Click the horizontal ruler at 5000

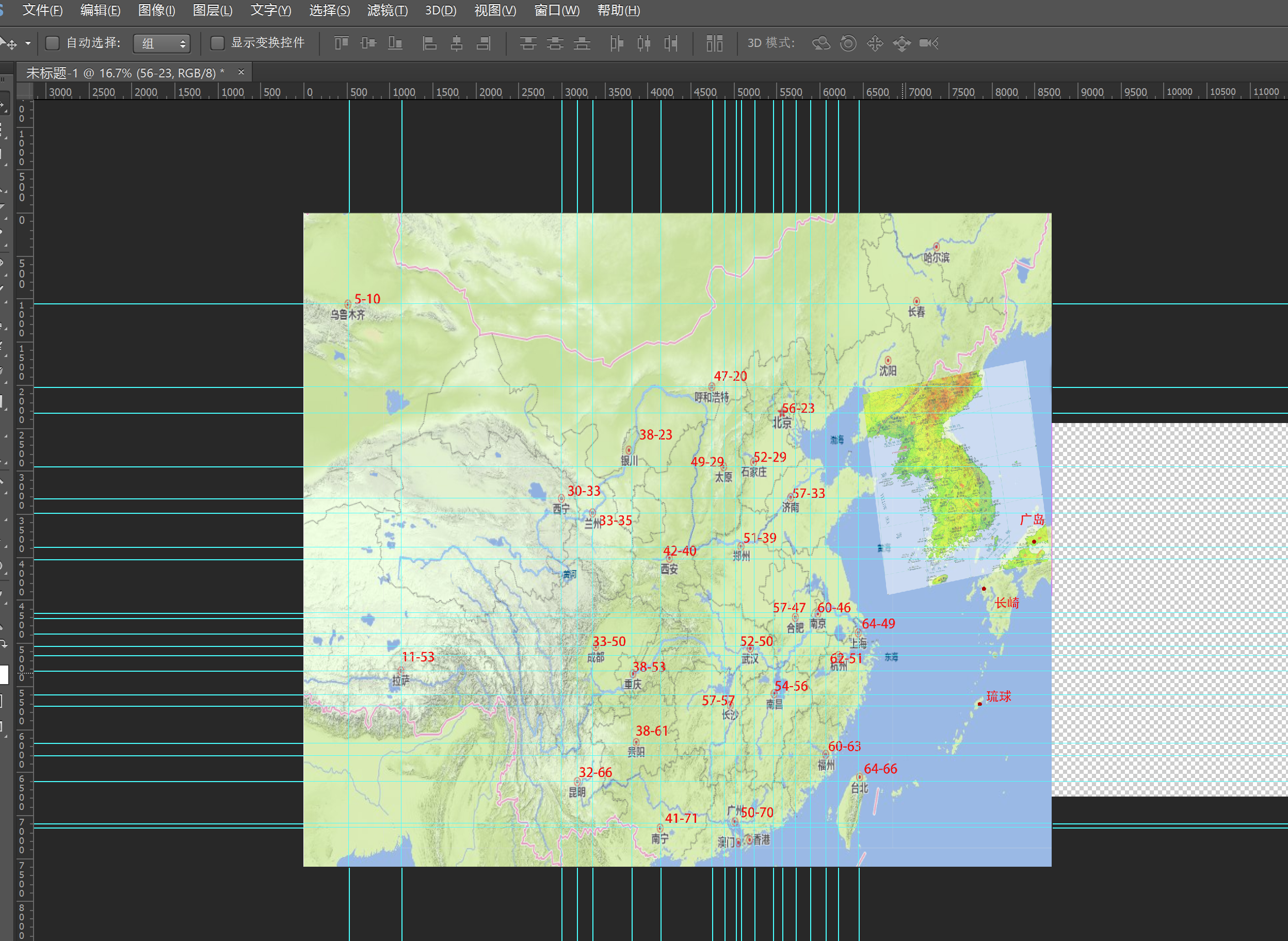coord(748,92)
